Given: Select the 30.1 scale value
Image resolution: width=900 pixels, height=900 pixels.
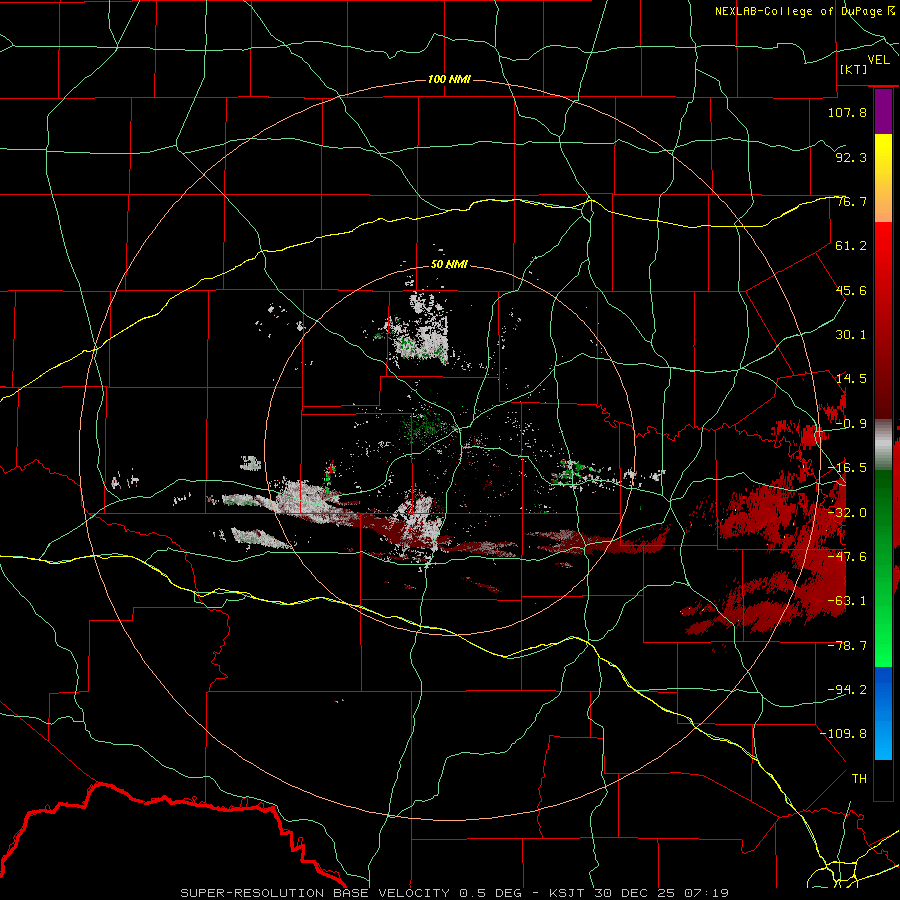Looking at the screenshot, I should [x=851, y=335].
